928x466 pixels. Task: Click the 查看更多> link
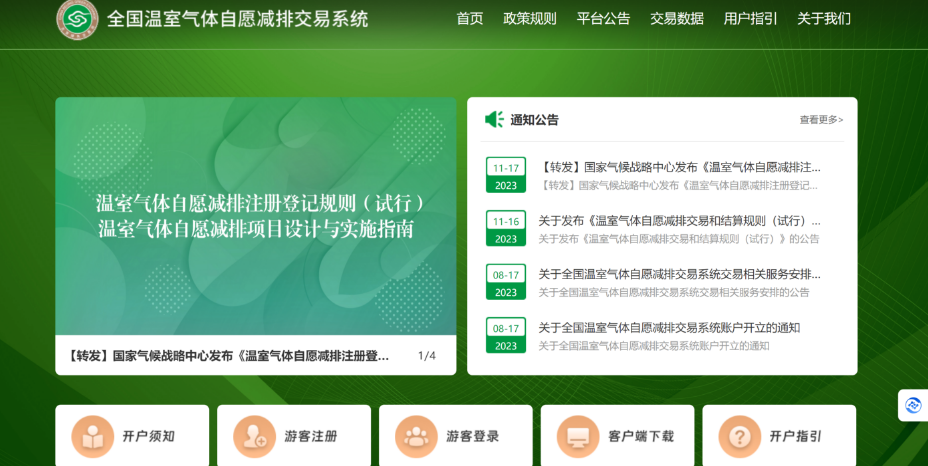[x=820, y=120]
